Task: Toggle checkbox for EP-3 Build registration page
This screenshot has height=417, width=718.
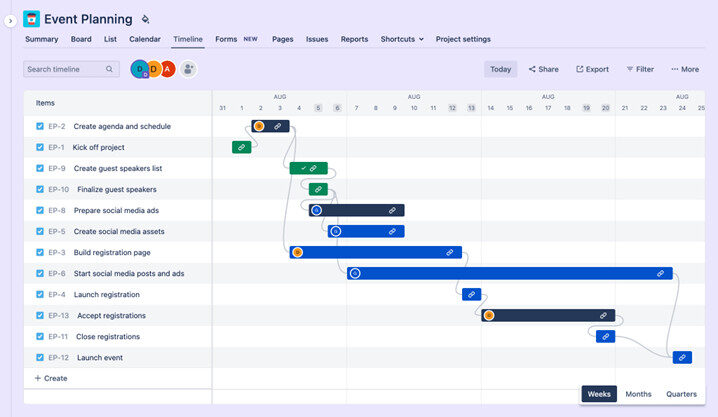Action: (x=40, y=252)
